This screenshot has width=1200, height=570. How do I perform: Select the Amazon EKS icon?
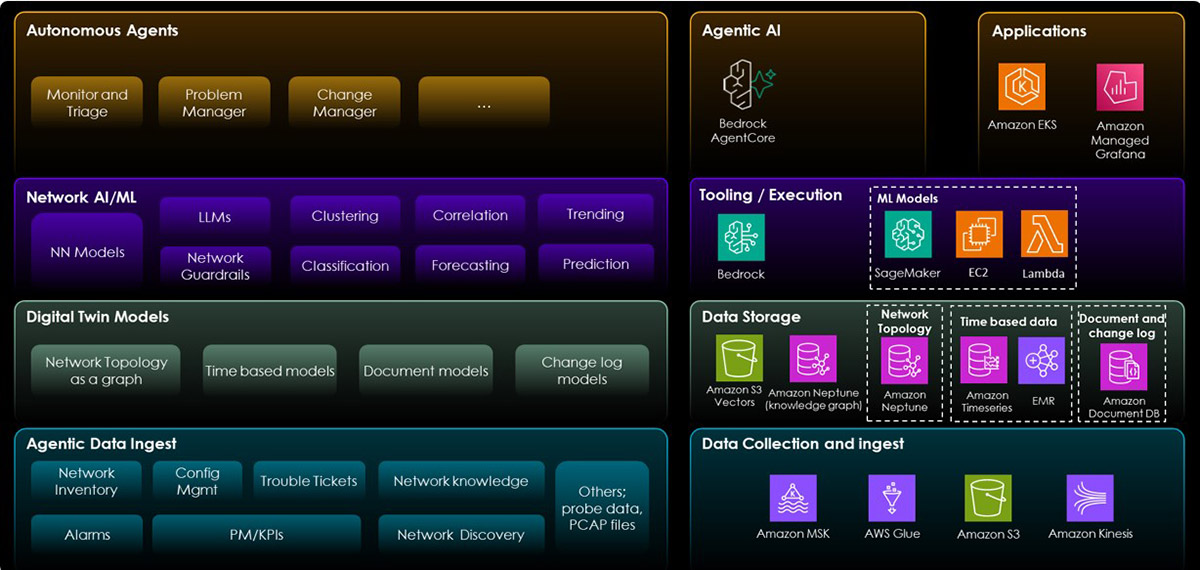[x=1022, y=88]
